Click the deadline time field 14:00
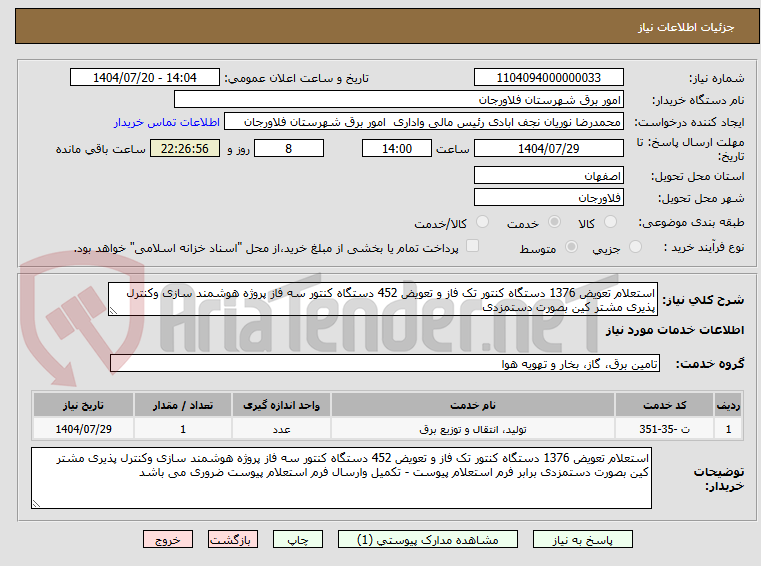The image size is (761, 566). point(397,148)
